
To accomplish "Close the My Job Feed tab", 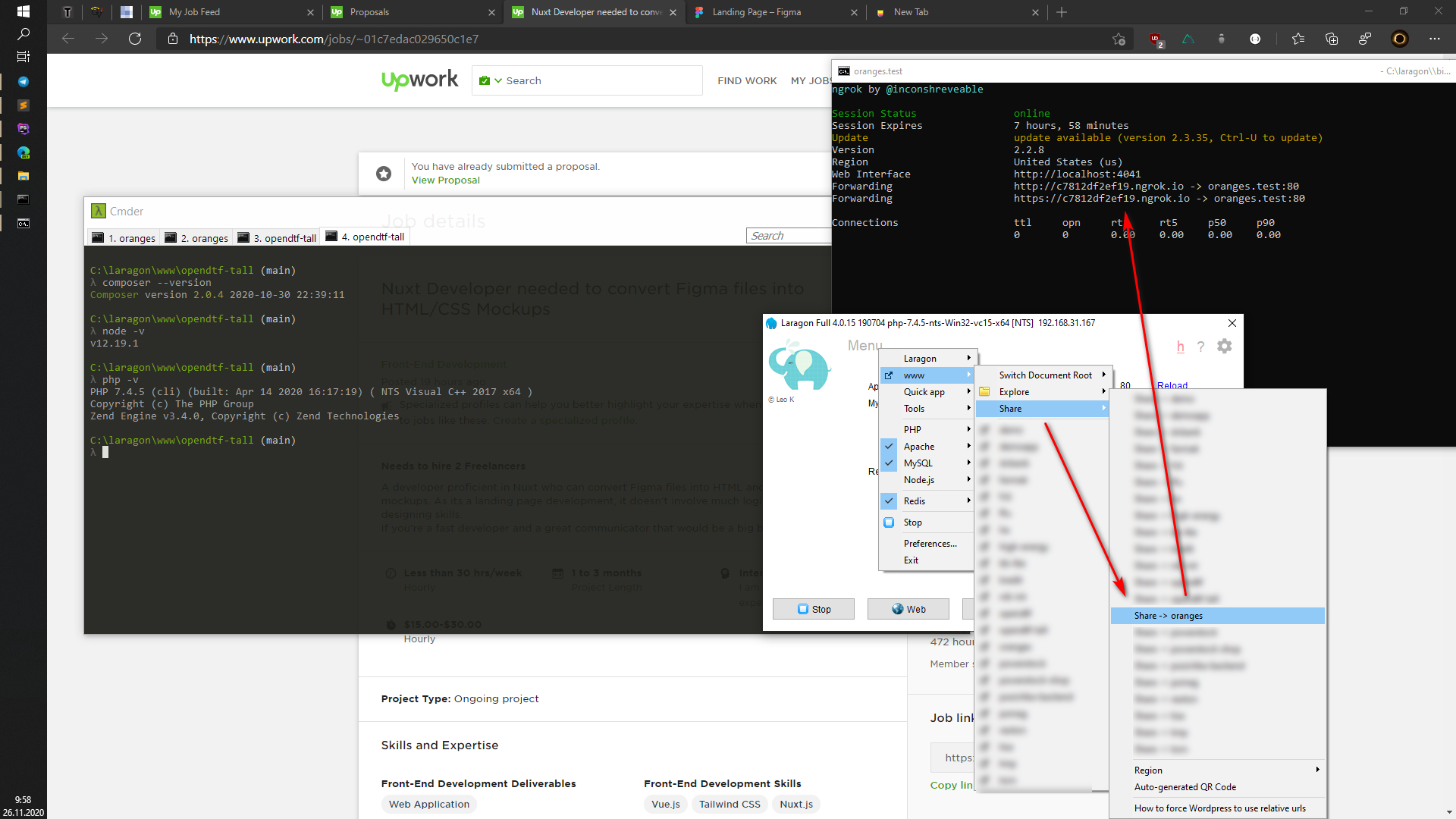I will [310, 12].
